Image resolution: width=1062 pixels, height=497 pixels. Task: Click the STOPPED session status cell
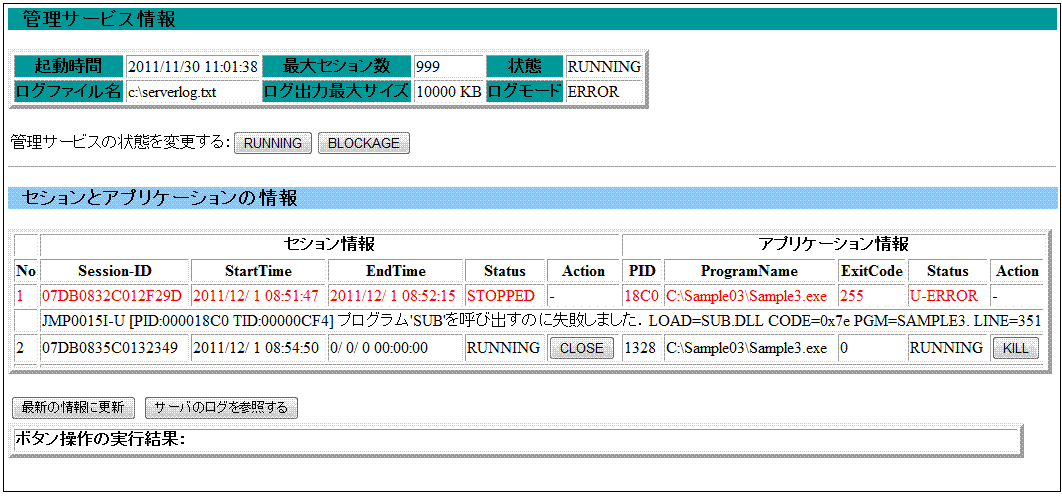(502, 296)
